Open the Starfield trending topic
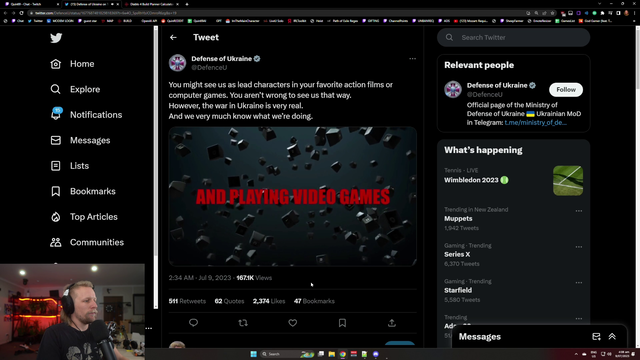The height and width of the screenshot is (360, 640). pos(458,290)
